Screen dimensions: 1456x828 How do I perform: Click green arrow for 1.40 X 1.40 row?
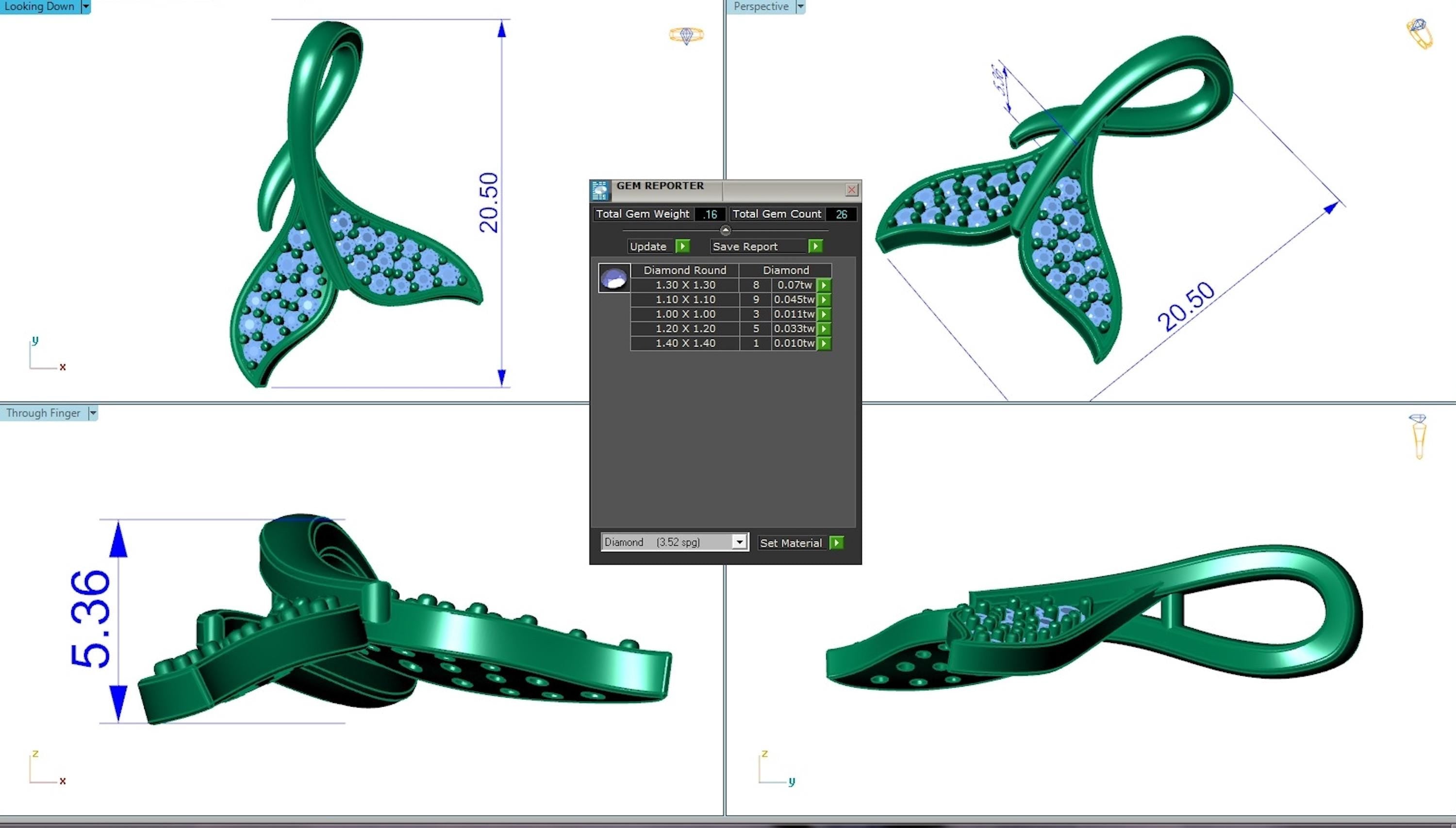(x=824, y=343)
